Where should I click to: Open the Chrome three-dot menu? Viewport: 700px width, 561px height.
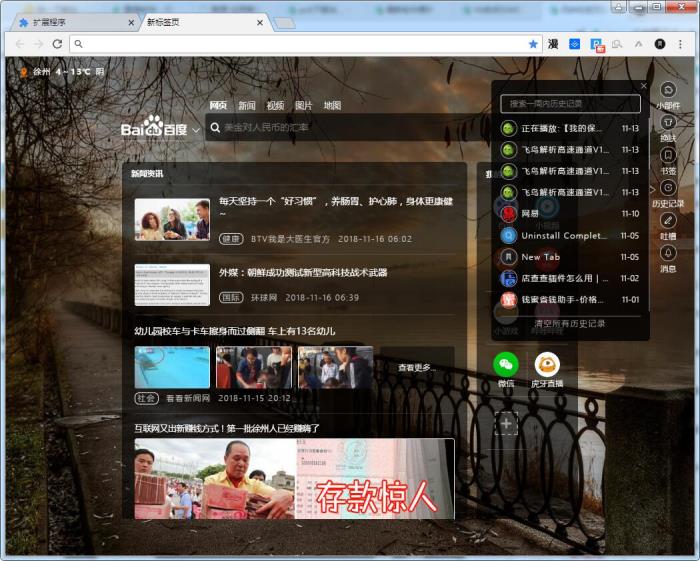[680, 44]
